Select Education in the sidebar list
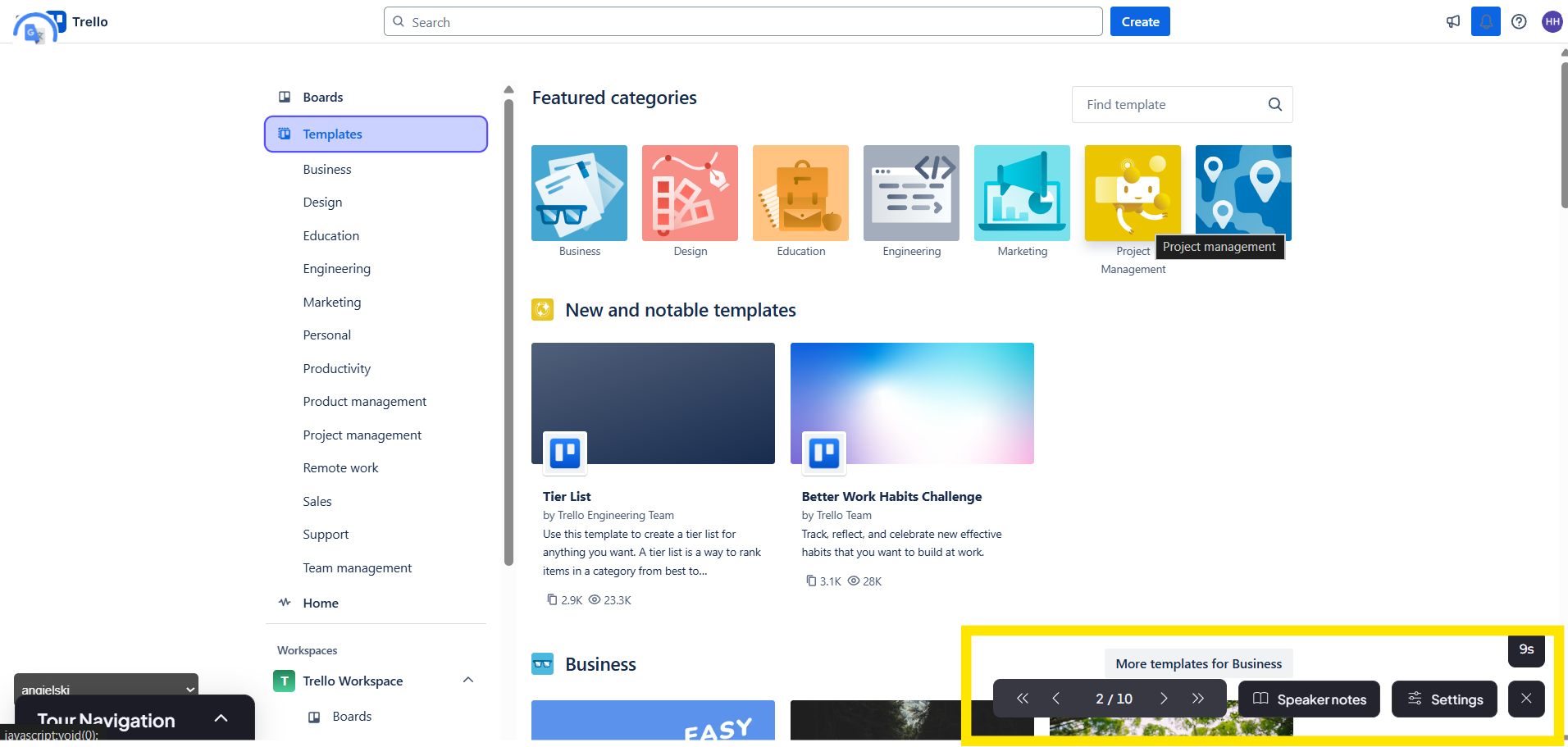 tap(330, 235)
